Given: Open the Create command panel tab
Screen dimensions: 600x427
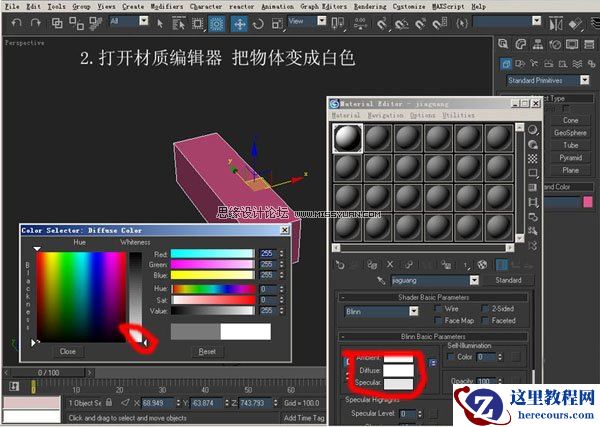Looking at the screenshot, I should click(x=504, y=44).
